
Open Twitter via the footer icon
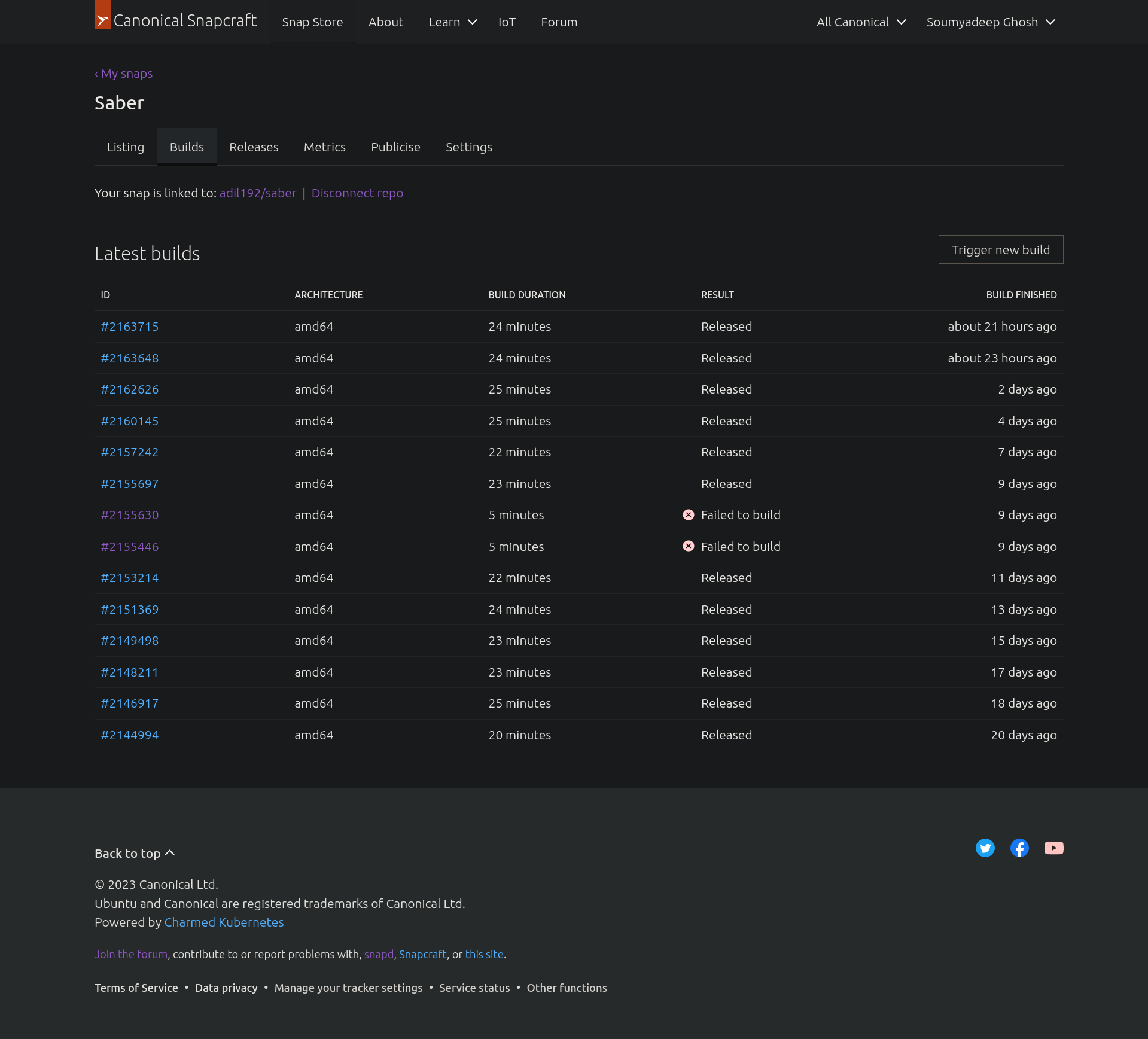(985, 848)
